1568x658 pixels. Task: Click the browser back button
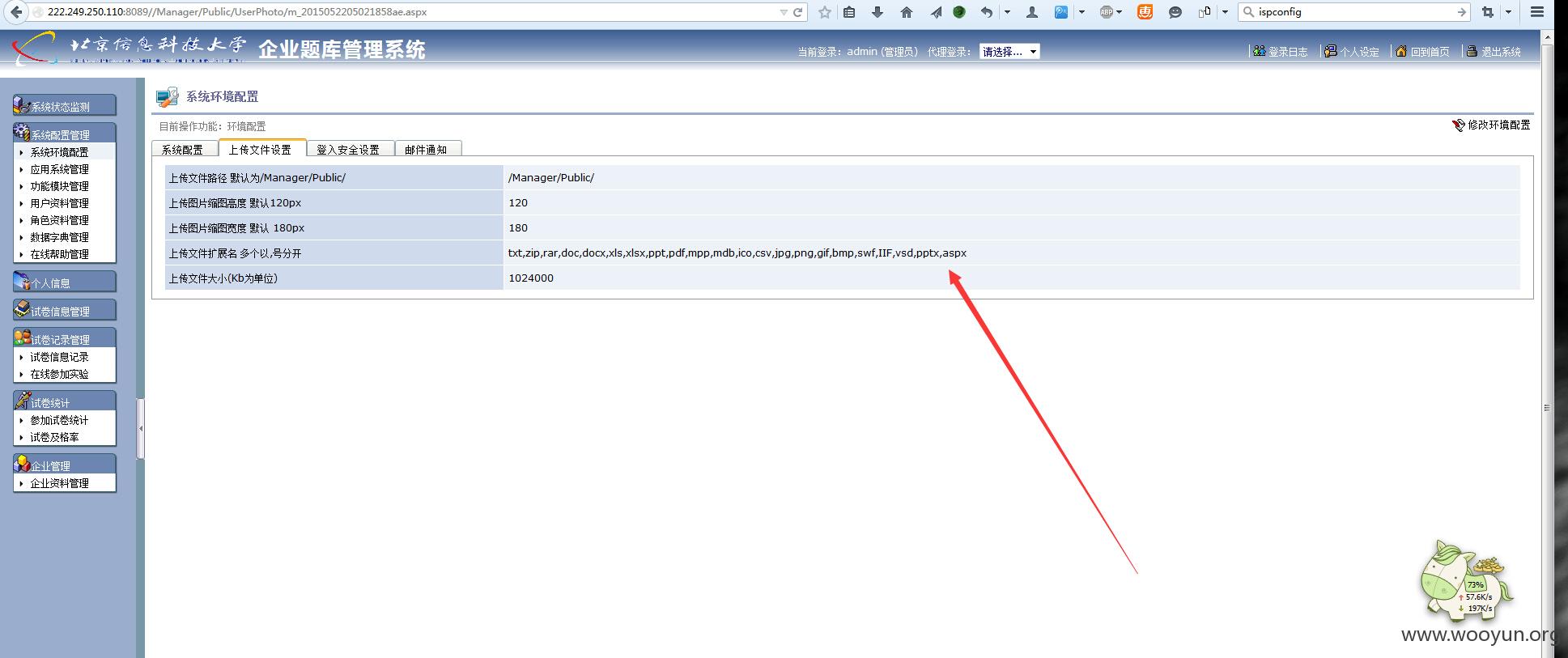(15, 12)
